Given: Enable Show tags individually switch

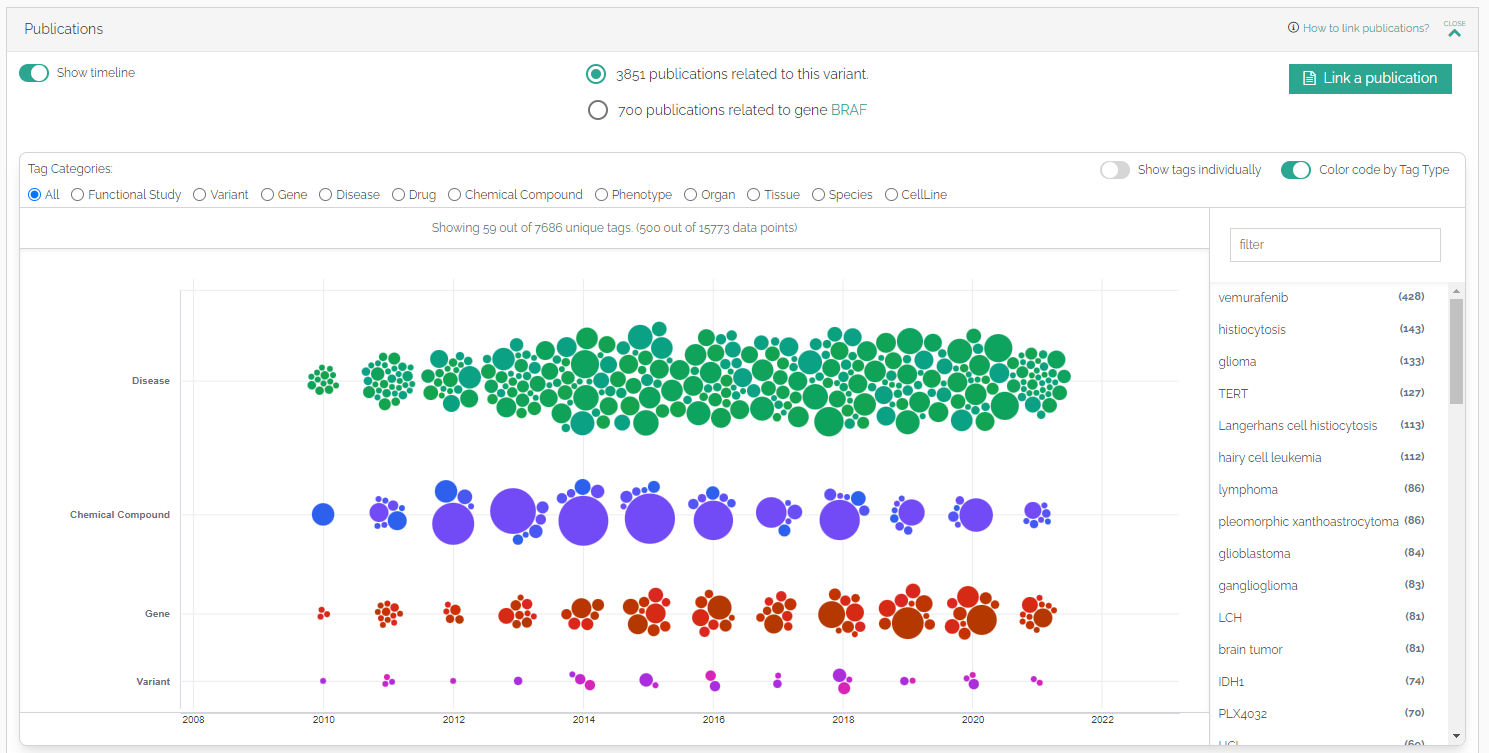Looking at the screenshot, I should click(1115, 170).
